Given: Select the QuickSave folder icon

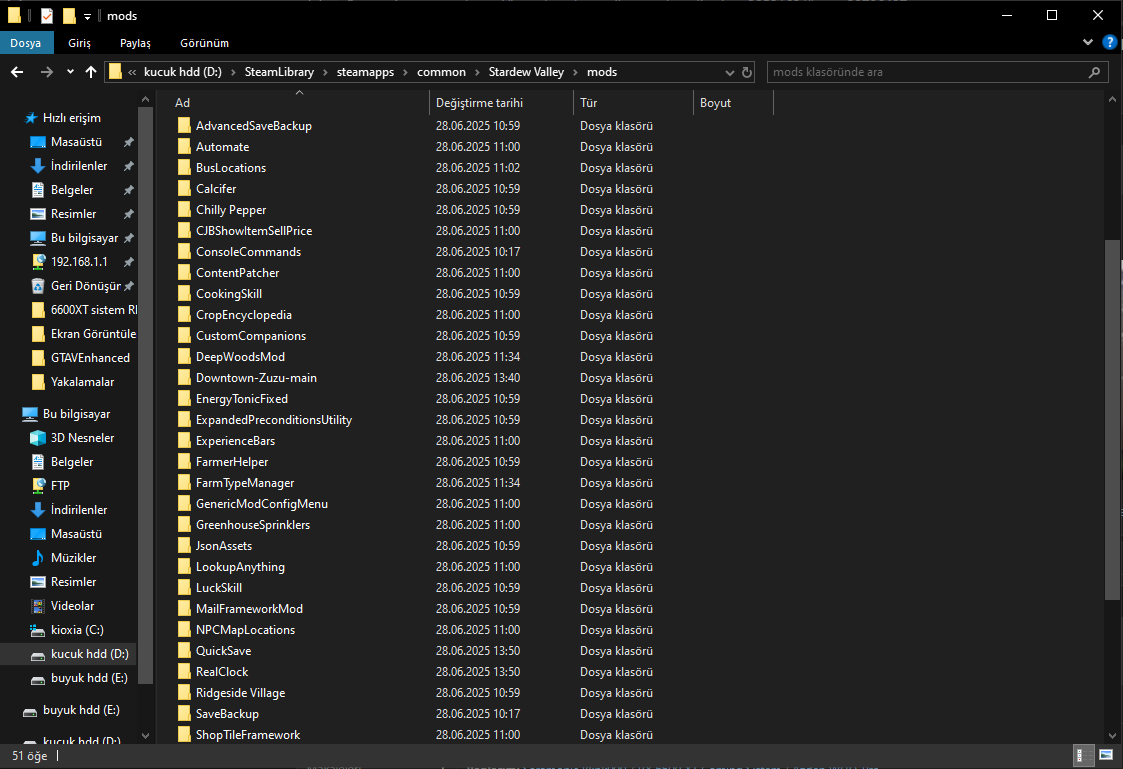Looking at the screenshot, I should [x=184, y=651].
